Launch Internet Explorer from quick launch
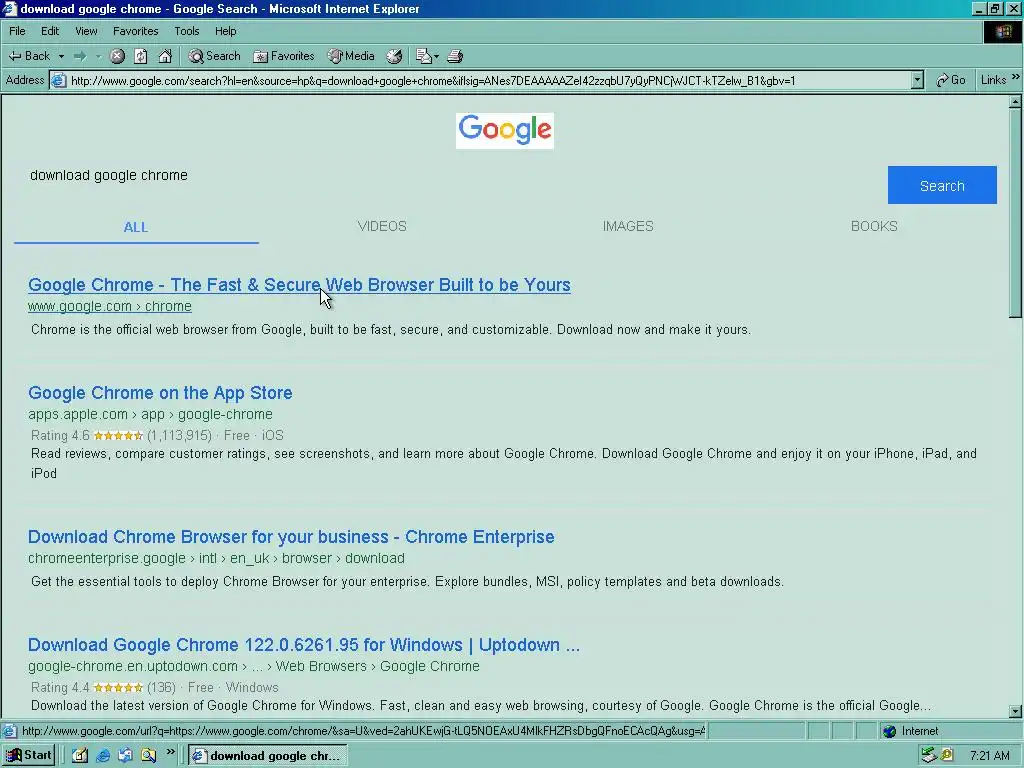The image size is (1024, 768). click(x=103, y=756)
